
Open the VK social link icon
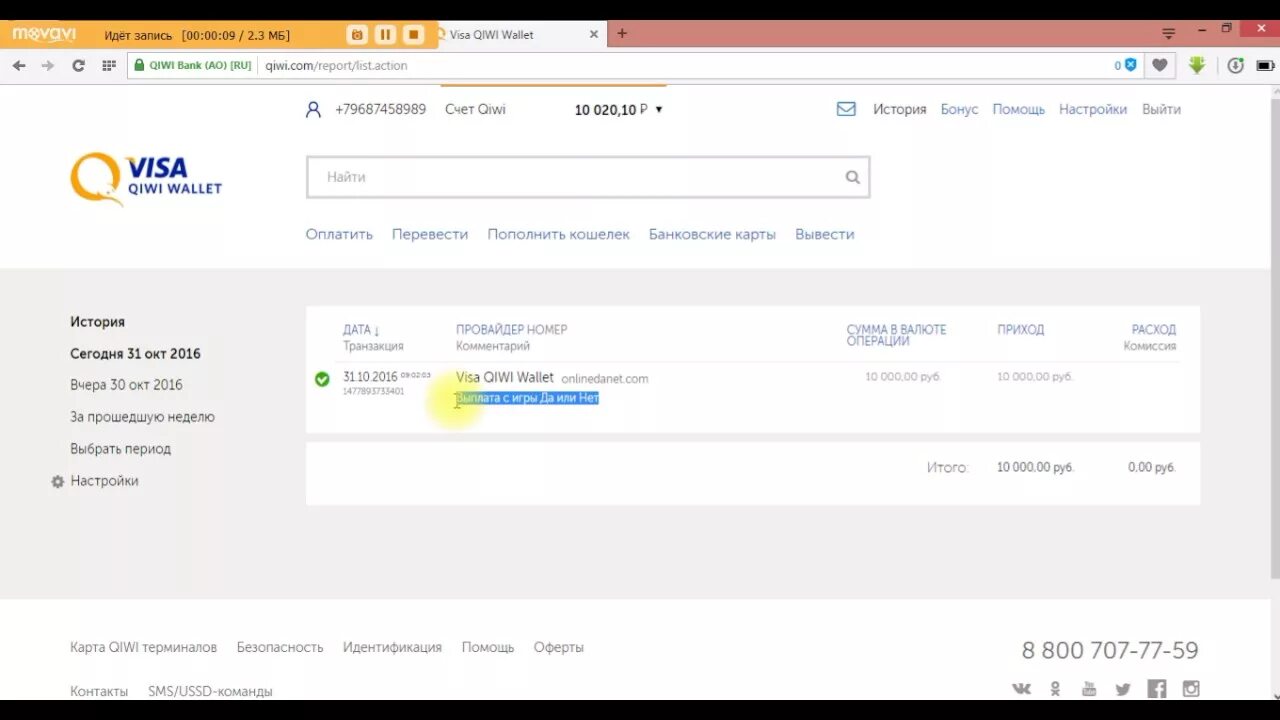[x=1021, y=688]
